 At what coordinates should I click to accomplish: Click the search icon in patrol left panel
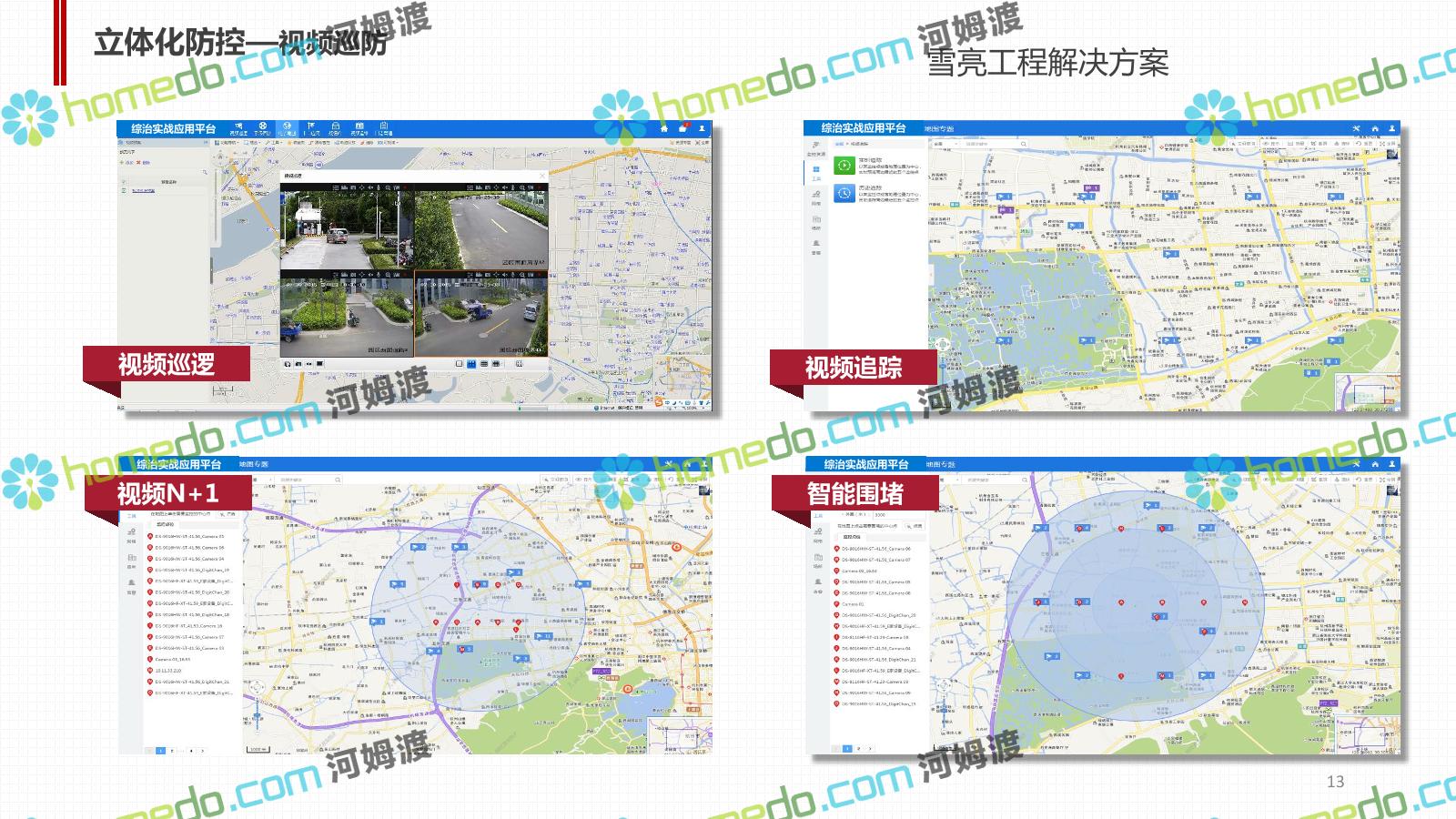tap(206, 172)
